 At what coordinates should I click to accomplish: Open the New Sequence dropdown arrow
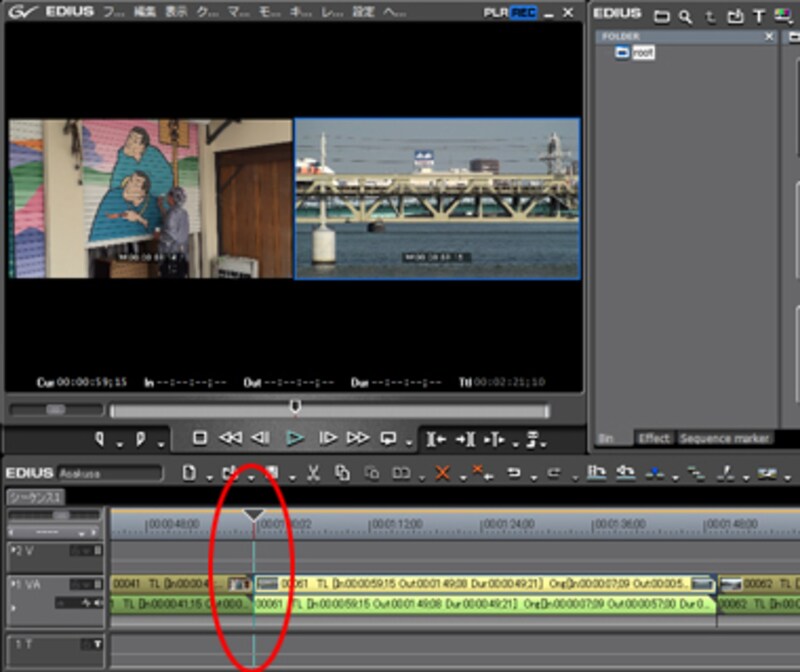203,476
